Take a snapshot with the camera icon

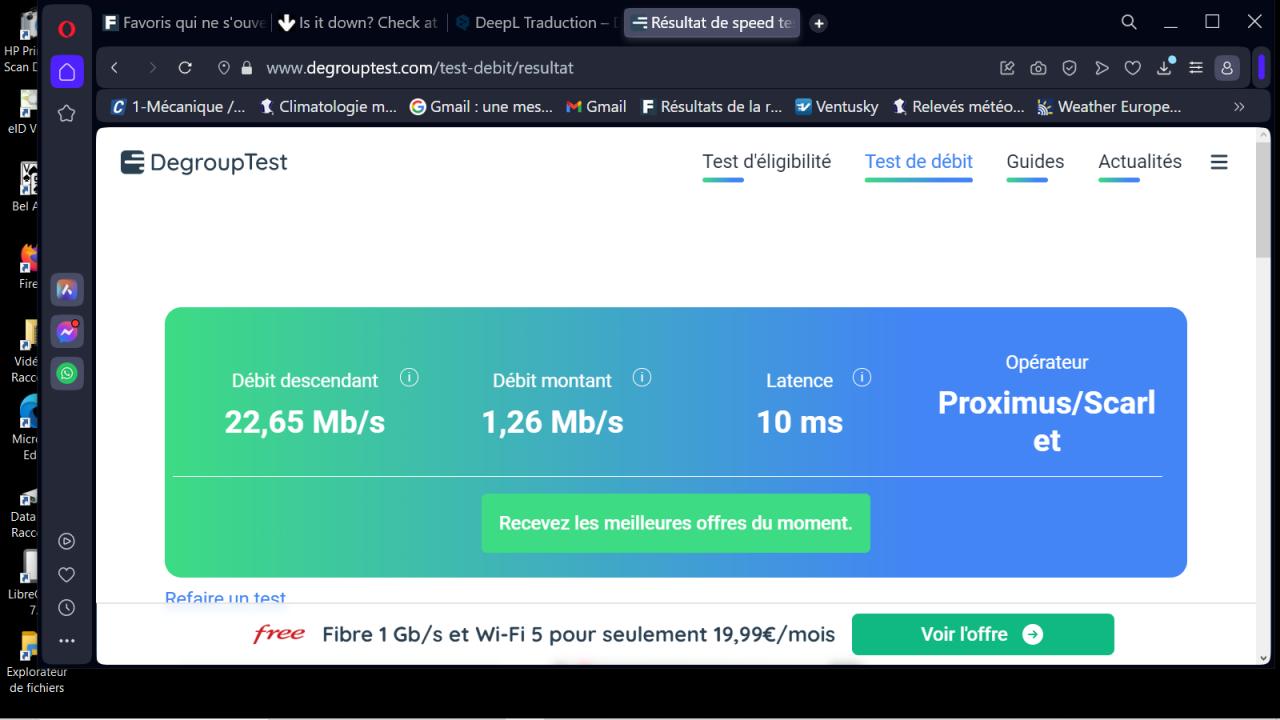(1038, 68)
